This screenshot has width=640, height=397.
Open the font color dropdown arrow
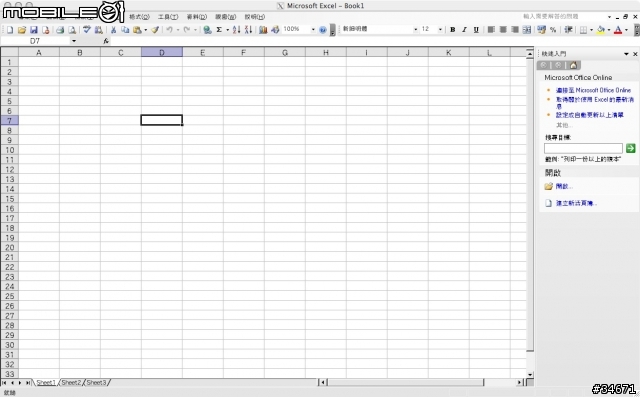(x=626, y=30)
